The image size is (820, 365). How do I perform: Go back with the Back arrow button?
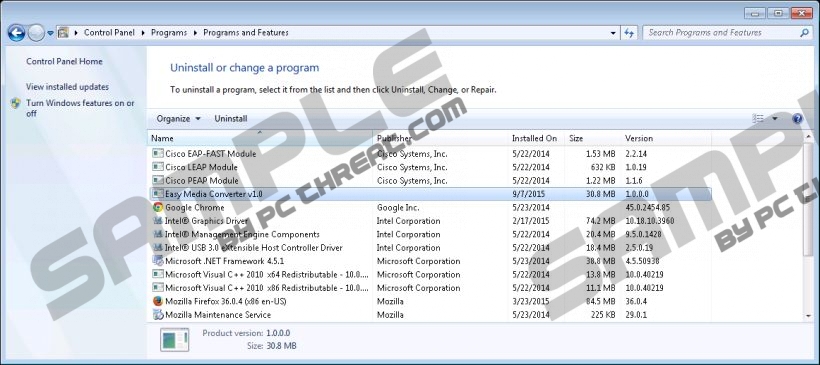tap(16, 33)
